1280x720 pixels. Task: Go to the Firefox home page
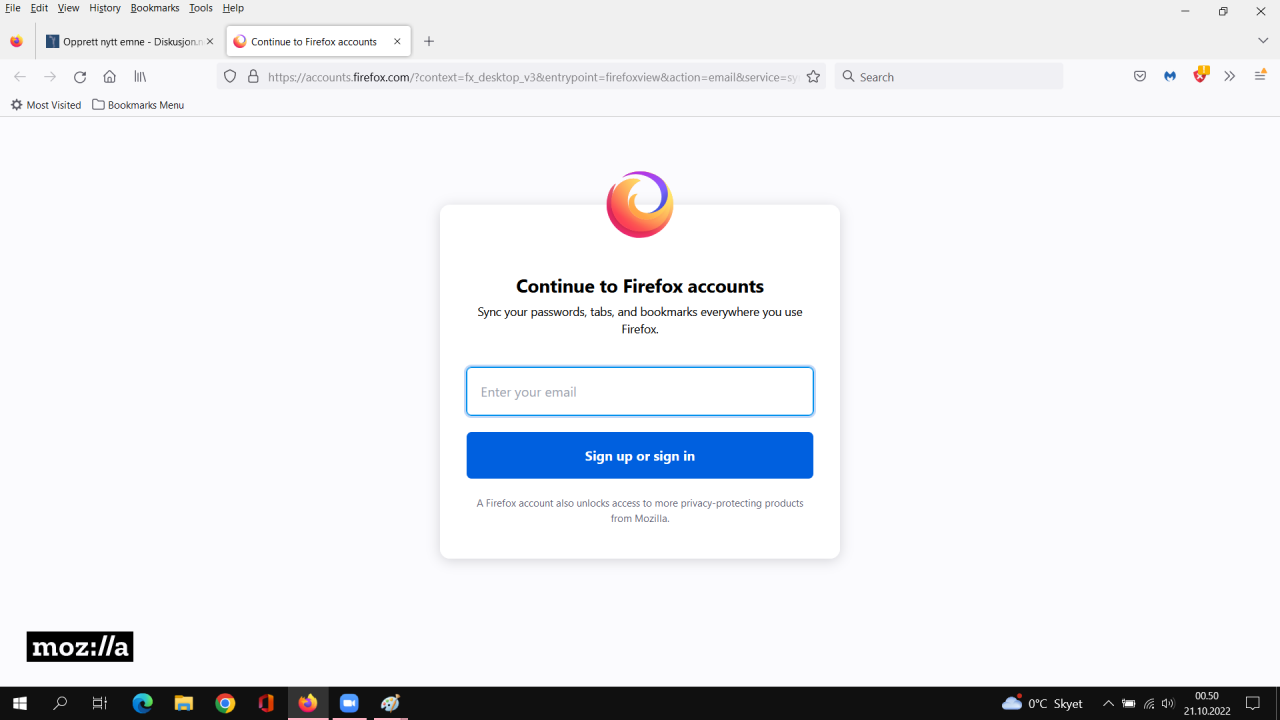[110, 77]
